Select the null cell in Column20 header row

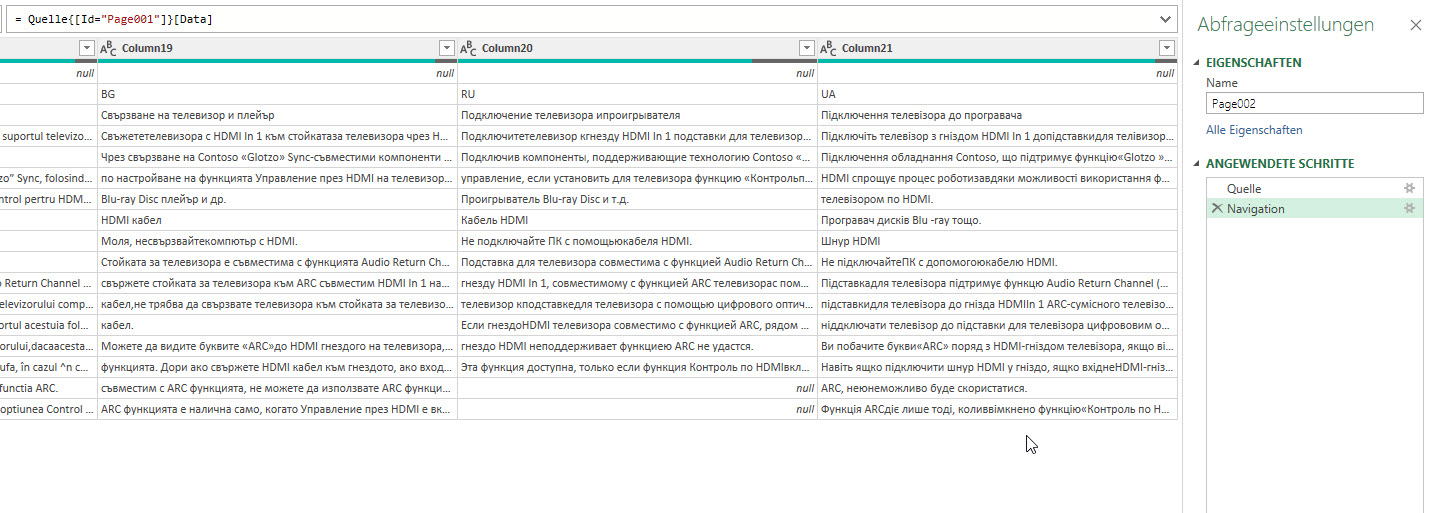(x=637, y=73)
